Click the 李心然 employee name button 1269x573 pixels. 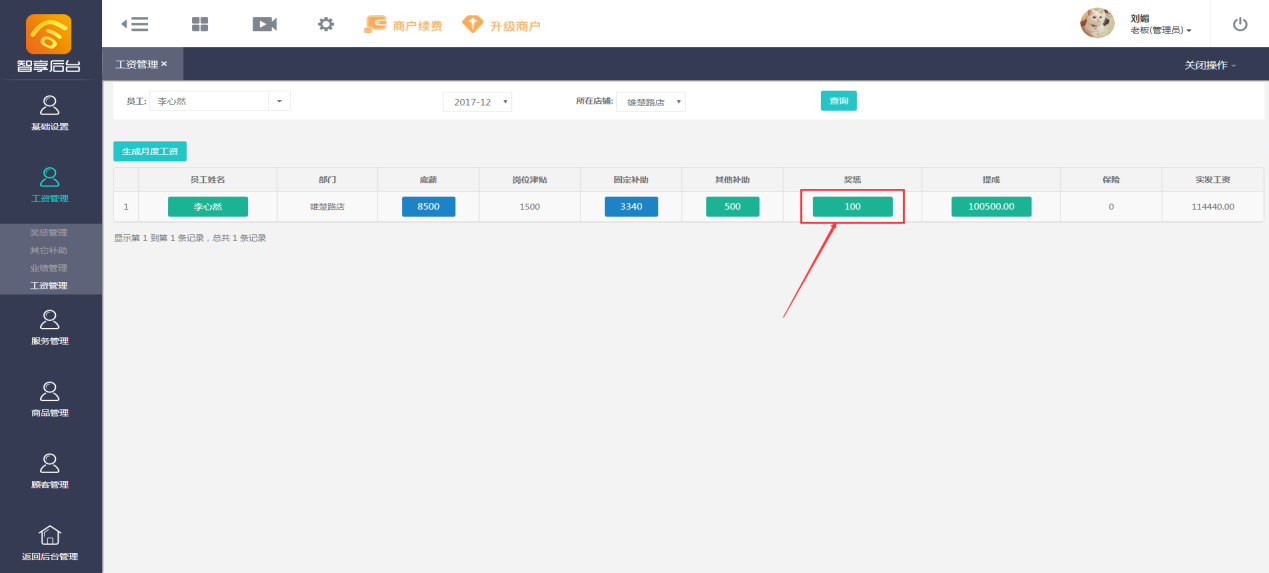(208, 206)
